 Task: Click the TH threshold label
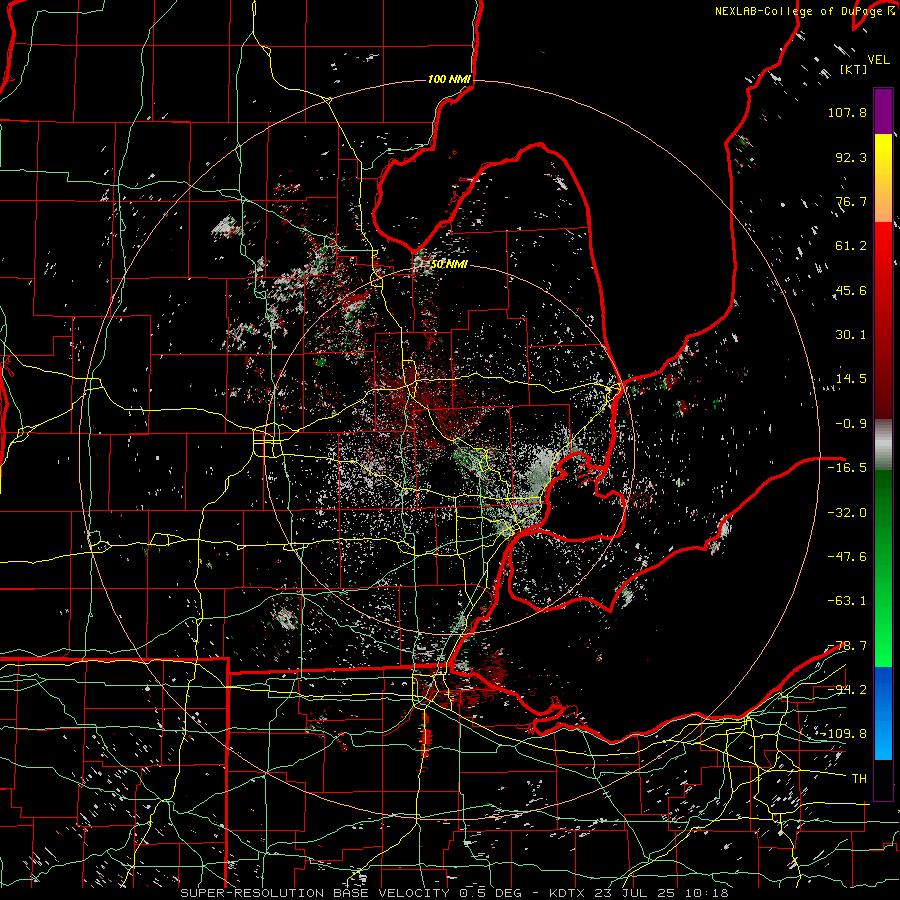click(859, 779)
